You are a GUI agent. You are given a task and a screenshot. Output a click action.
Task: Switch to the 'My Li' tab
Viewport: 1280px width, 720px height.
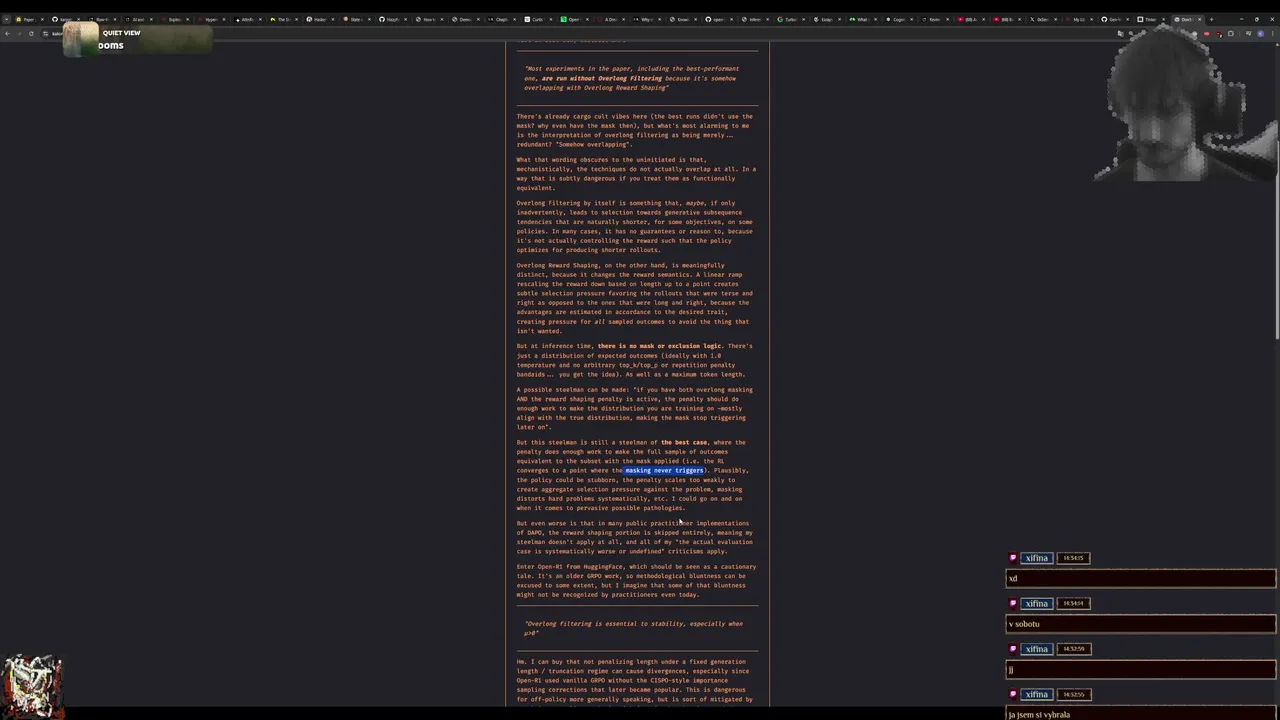(1080, 19)
